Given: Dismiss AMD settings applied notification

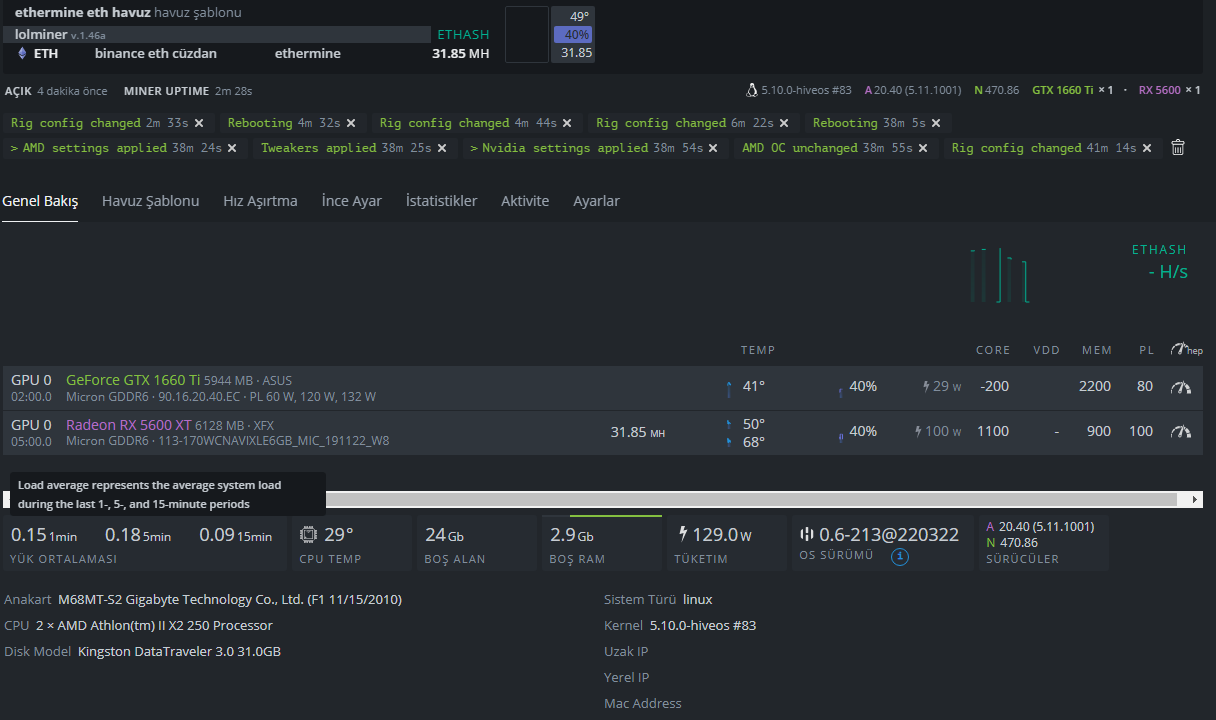Looking at the screenshot, I should [x=232, y=148].
